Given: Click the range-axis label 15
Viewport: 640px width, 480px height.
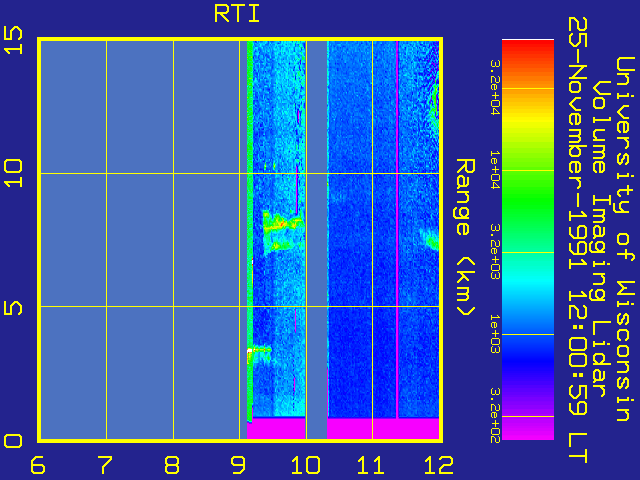Looking at the screenshot, I should 13,40.
